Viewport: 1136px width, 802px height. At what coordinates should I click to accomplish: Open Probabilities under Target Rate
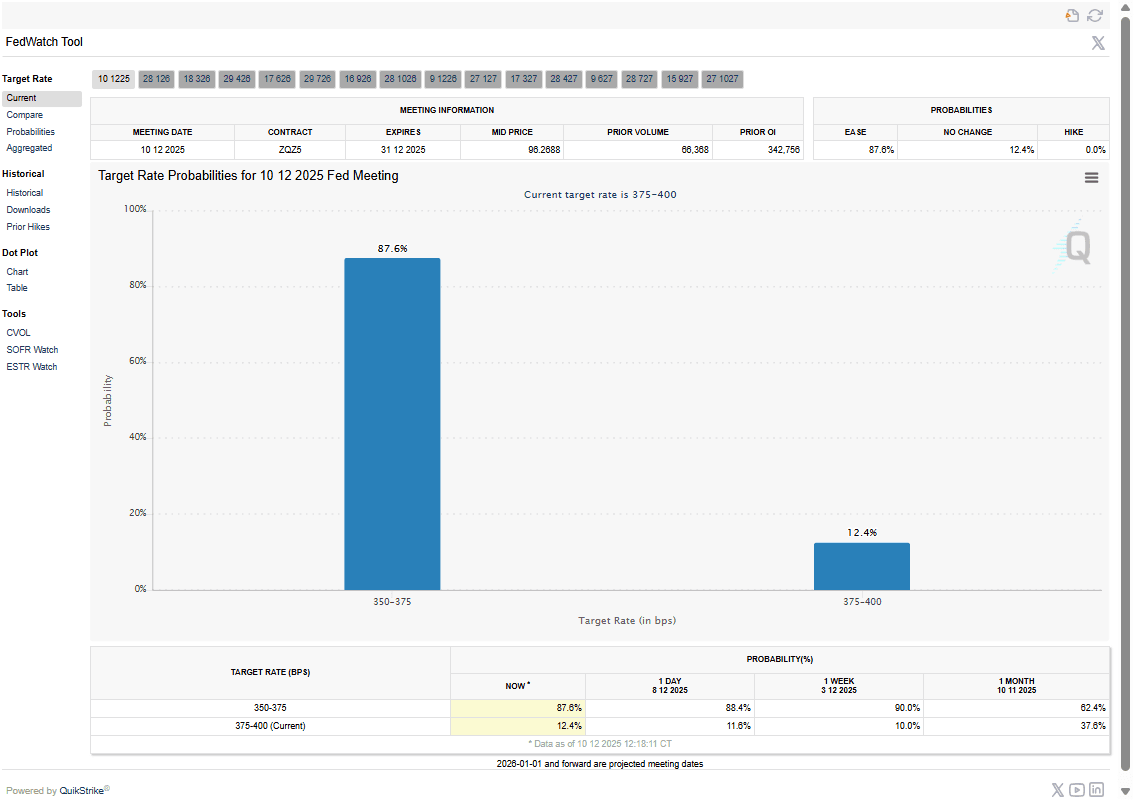point(31,132)
